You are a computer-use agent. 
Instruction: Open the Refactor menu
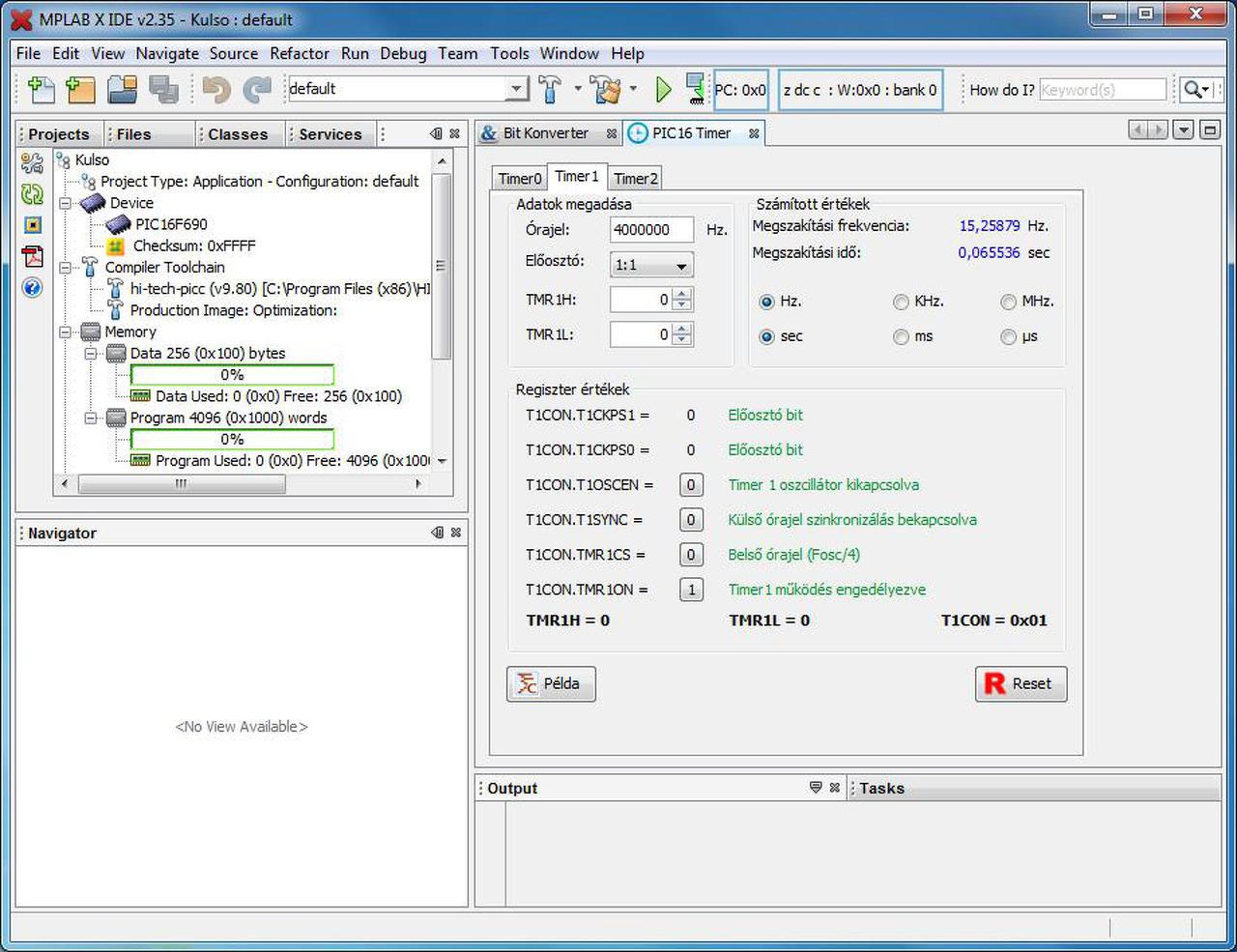[x=300, y=53]
